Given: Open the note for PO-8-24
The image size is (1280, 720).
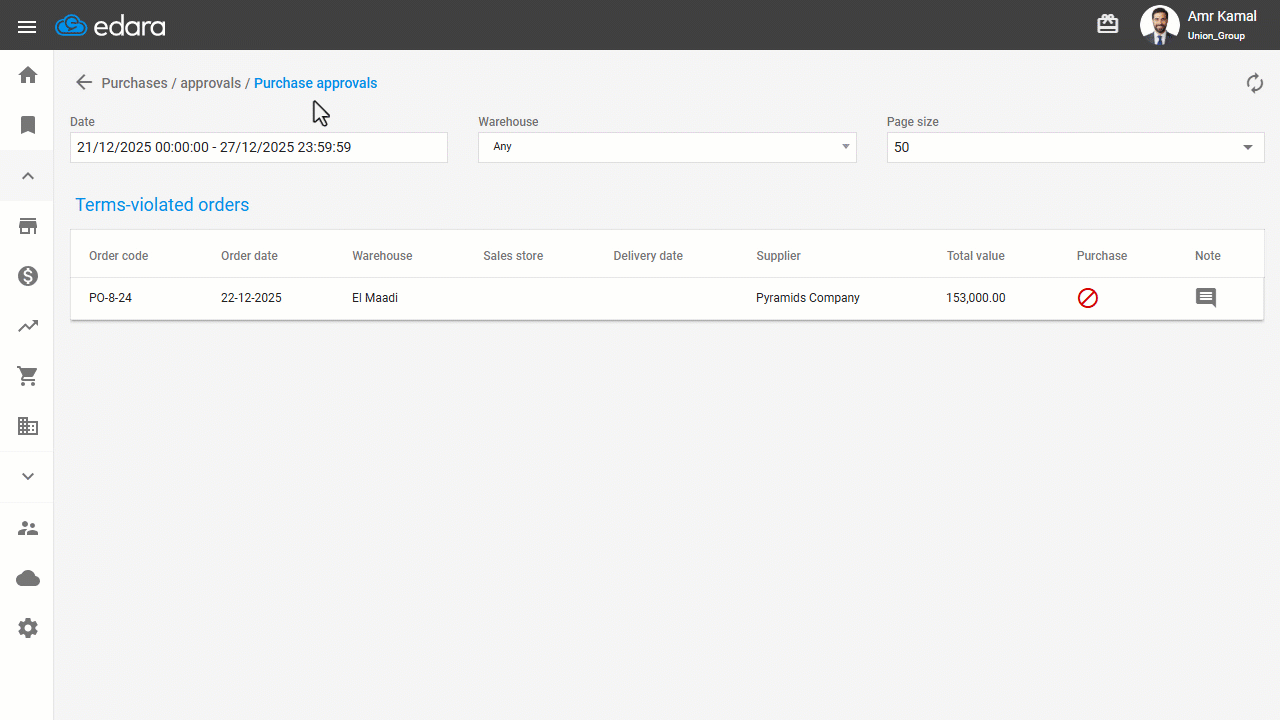Looking at the screenshot, I should [1206, 298].
